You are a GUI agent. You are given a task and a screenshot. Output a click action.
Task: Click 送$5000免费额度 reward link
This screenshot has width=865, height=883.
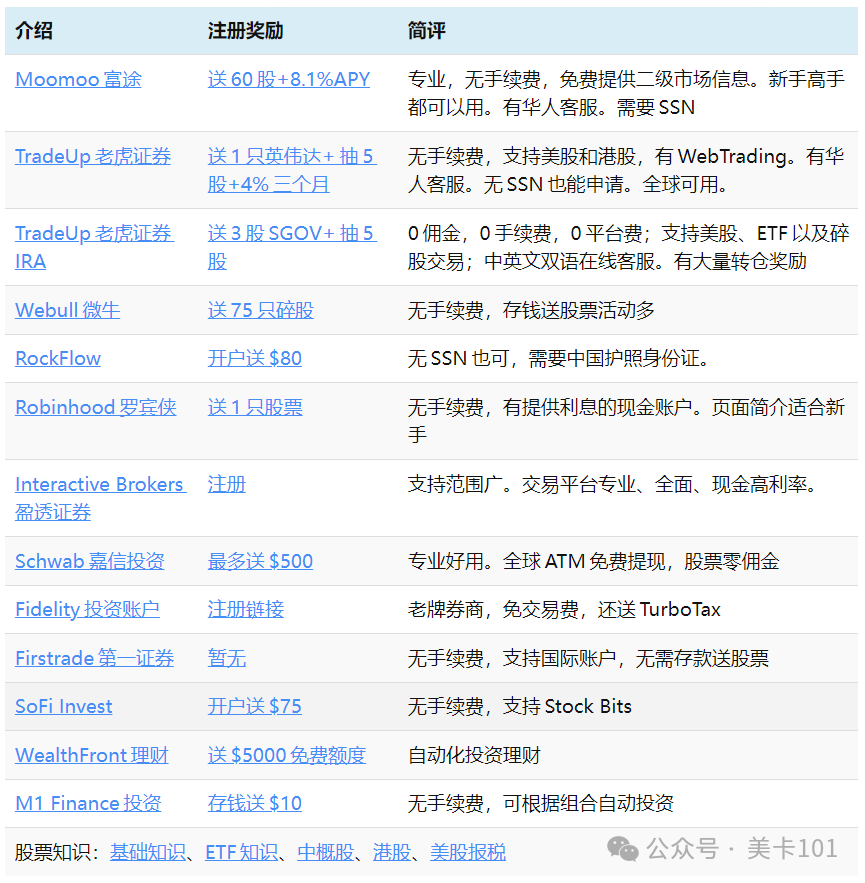287,755
